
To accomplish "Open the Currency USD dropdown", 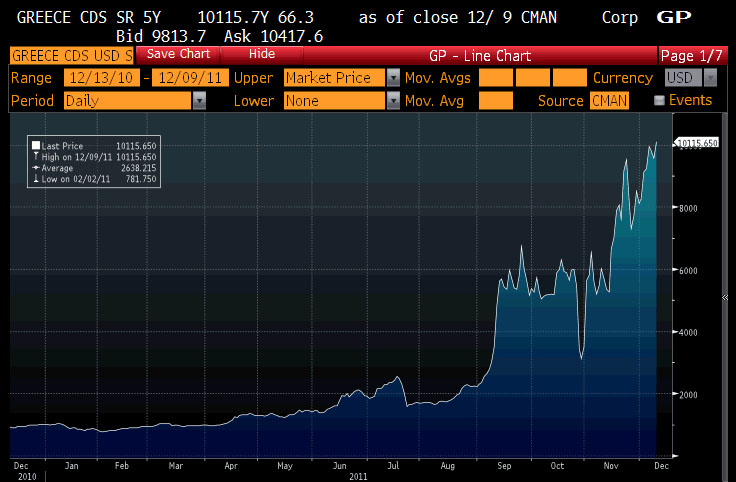I will pos(709,78).
